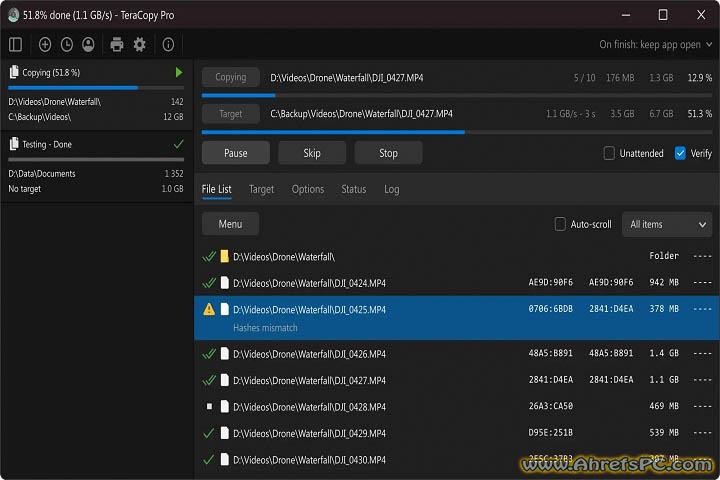Open the On finish: keep app open dropdown
The image size is (720, 480).
coord(655,45)
